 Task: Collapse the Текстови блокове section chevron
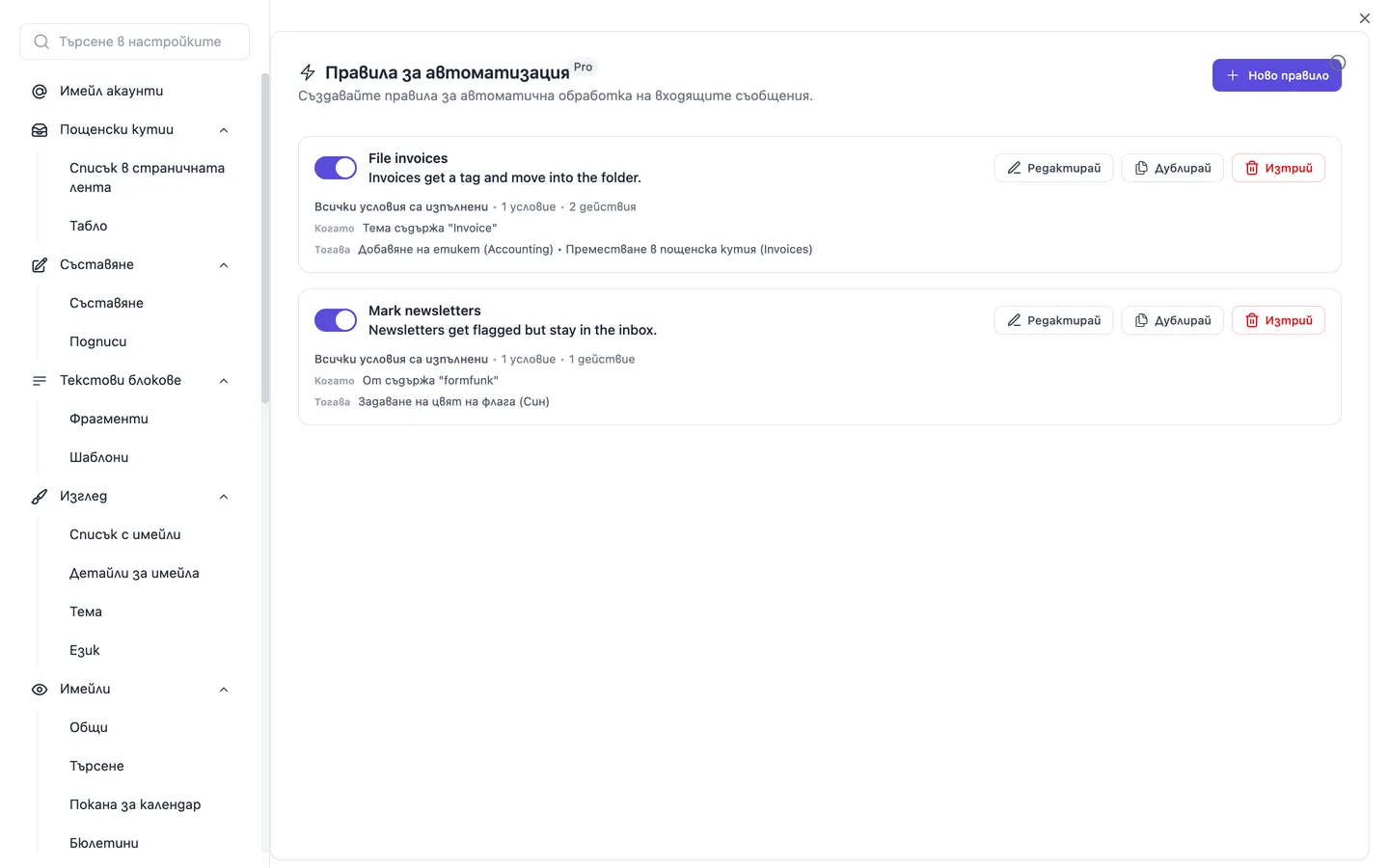click(x=224, y=381)
